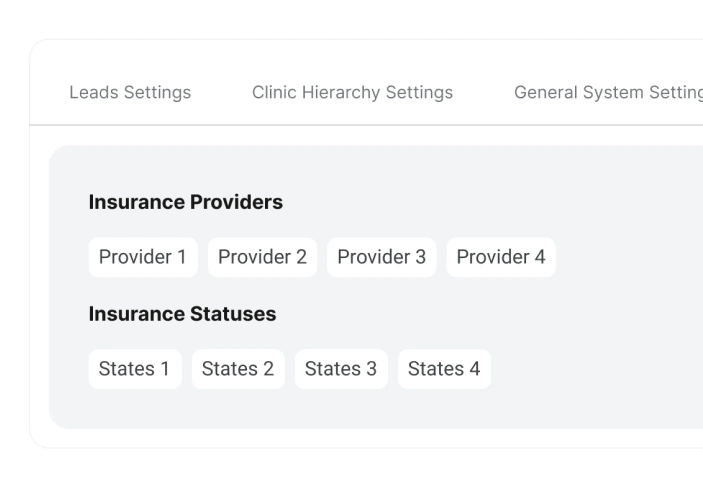The height and width of the screenshot is (489, 703).
Task: Choose the States 3 chip
Action: point(341,369)
